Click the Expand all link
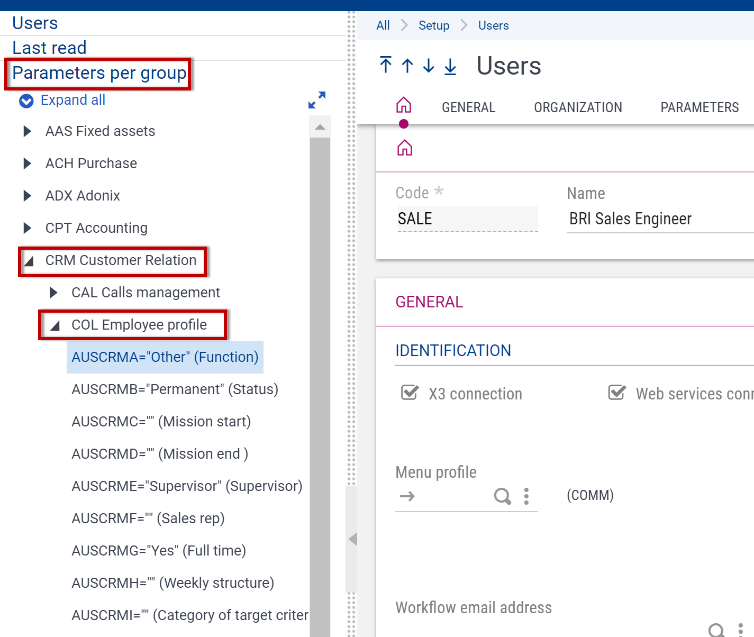Viewport: 754px width, 637px height. click(x=72, y=100)
